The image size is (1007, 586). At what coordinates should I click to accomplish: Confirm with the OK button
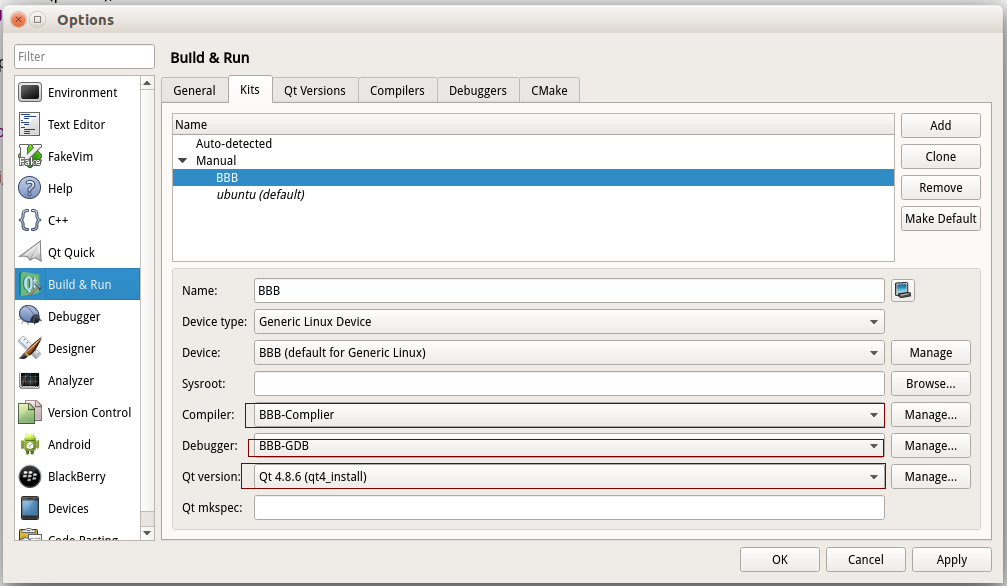(780, 559)
